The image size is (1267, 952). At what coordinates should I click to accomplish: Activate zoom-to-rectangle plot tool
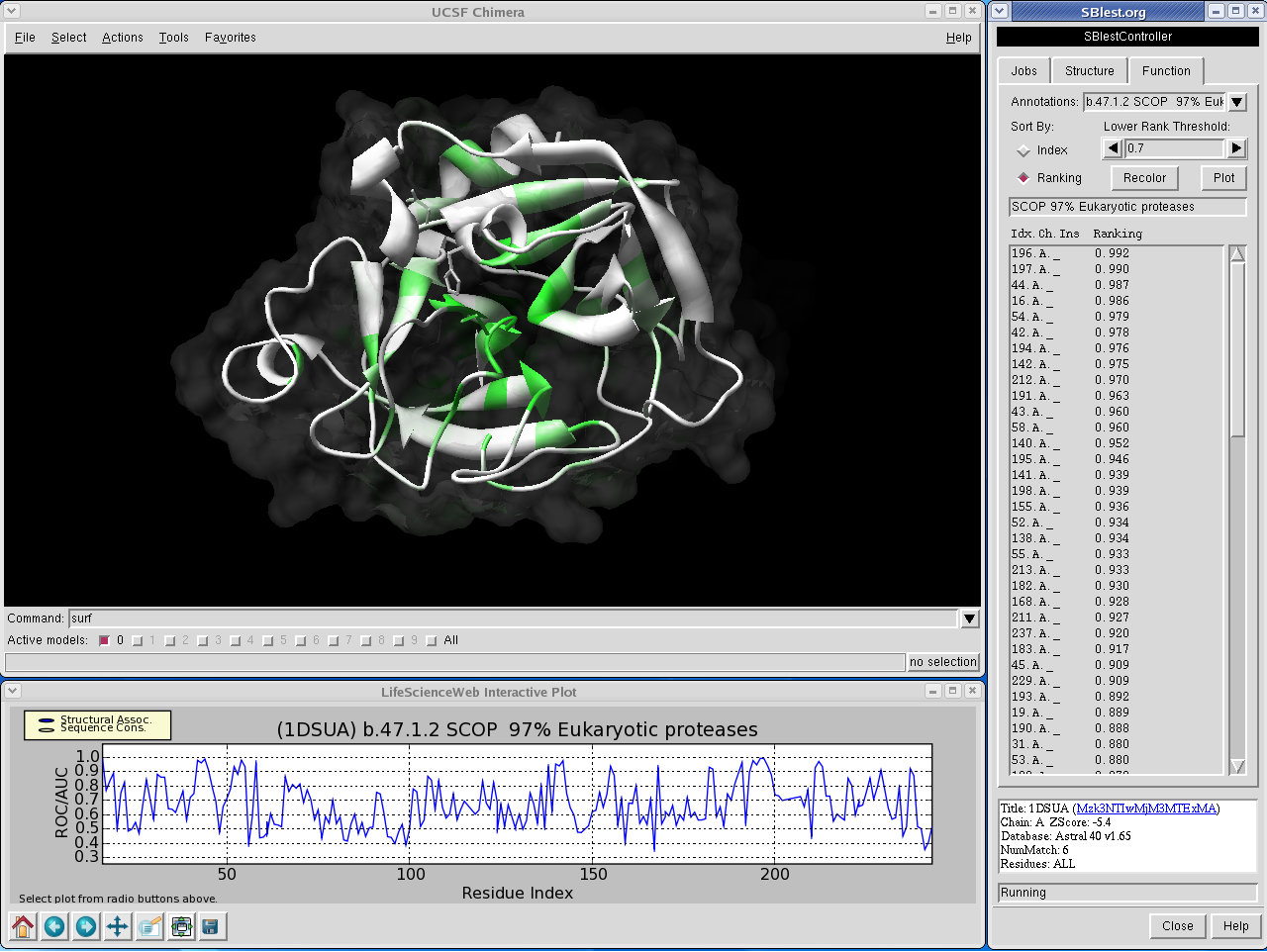(149, 926)
